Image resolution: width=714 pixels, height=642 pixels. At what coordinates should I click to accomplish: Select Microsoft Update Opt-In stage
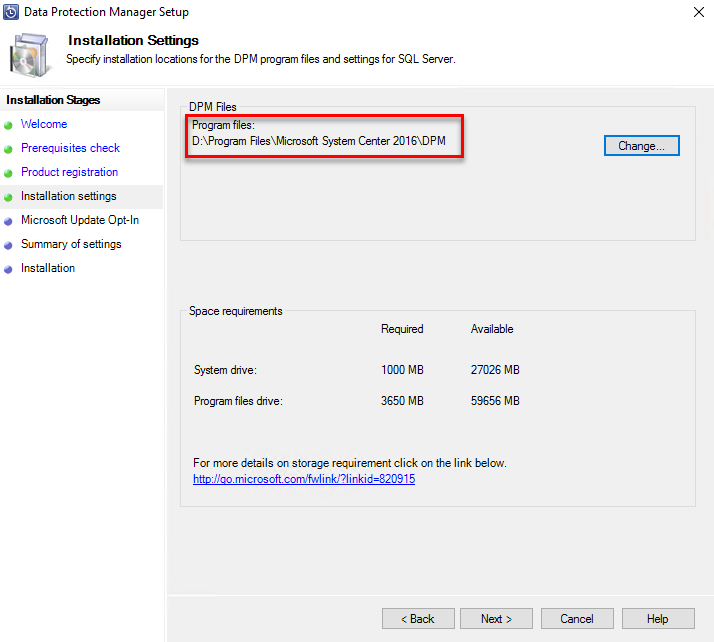pyautogui.click(x=80, y=220)
